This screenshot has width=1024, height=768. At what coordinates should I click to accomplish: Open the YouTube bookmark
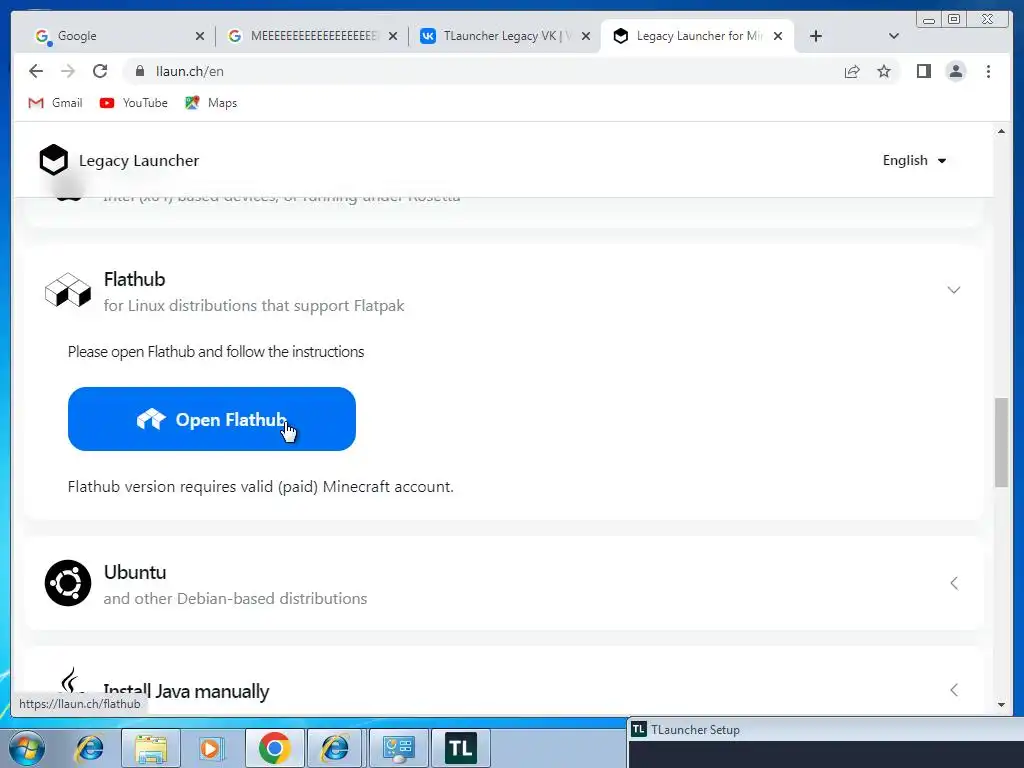(134, 103)
